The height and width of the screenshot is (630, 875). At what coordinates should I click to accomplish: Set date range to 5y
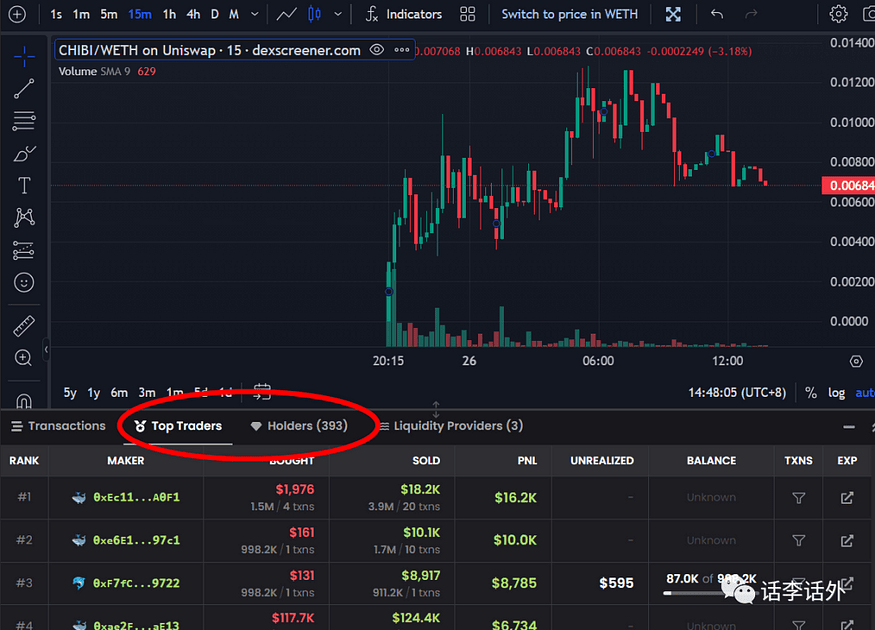coord(70,393)
